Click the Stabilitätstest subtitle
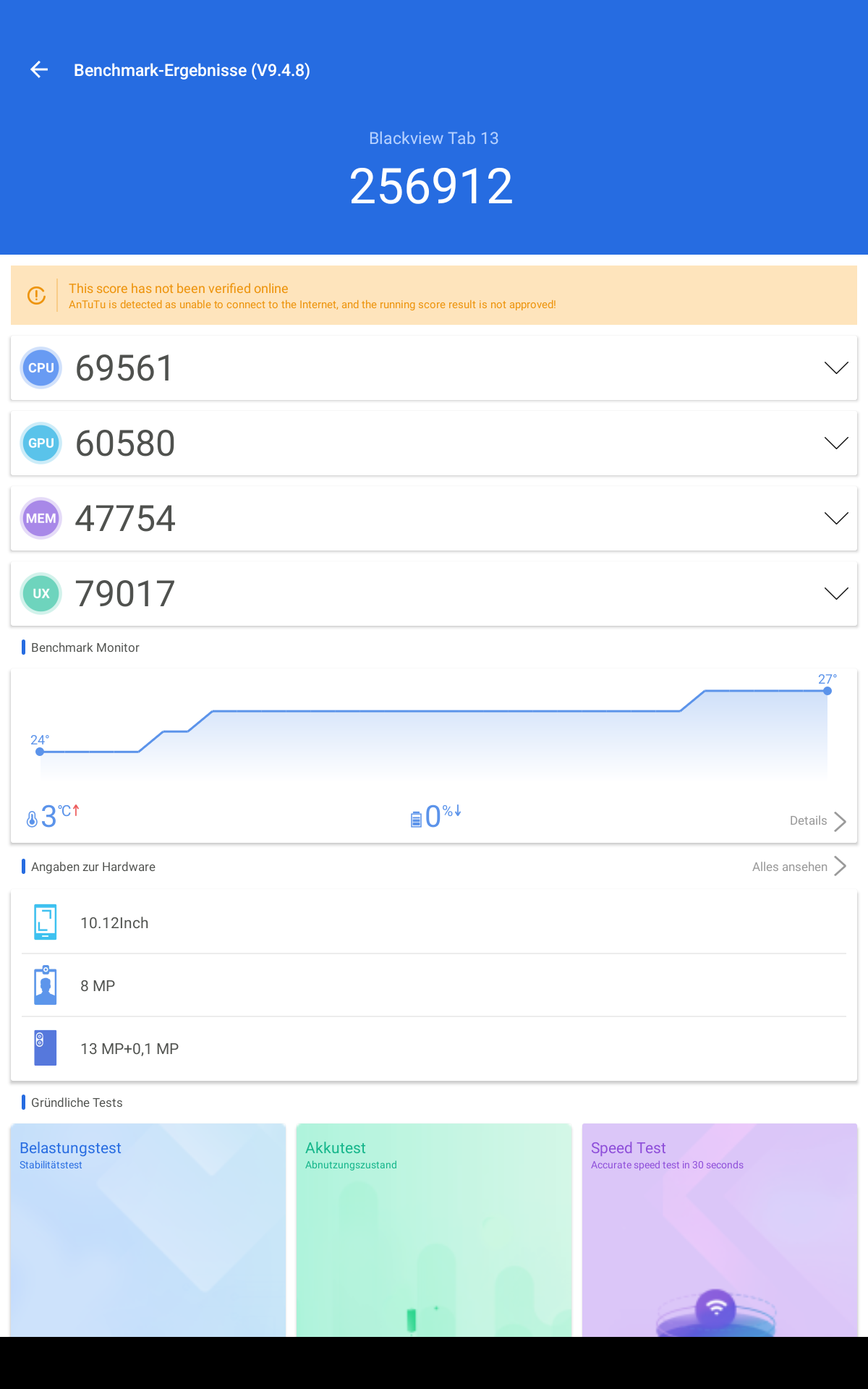868x1389 pixels. [x=51, y=1165]
